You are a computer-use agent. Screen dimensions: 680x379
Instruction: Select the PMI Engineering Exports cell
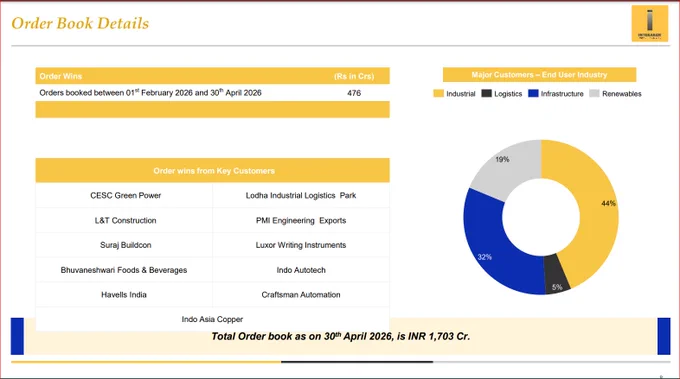coord(301,220)
